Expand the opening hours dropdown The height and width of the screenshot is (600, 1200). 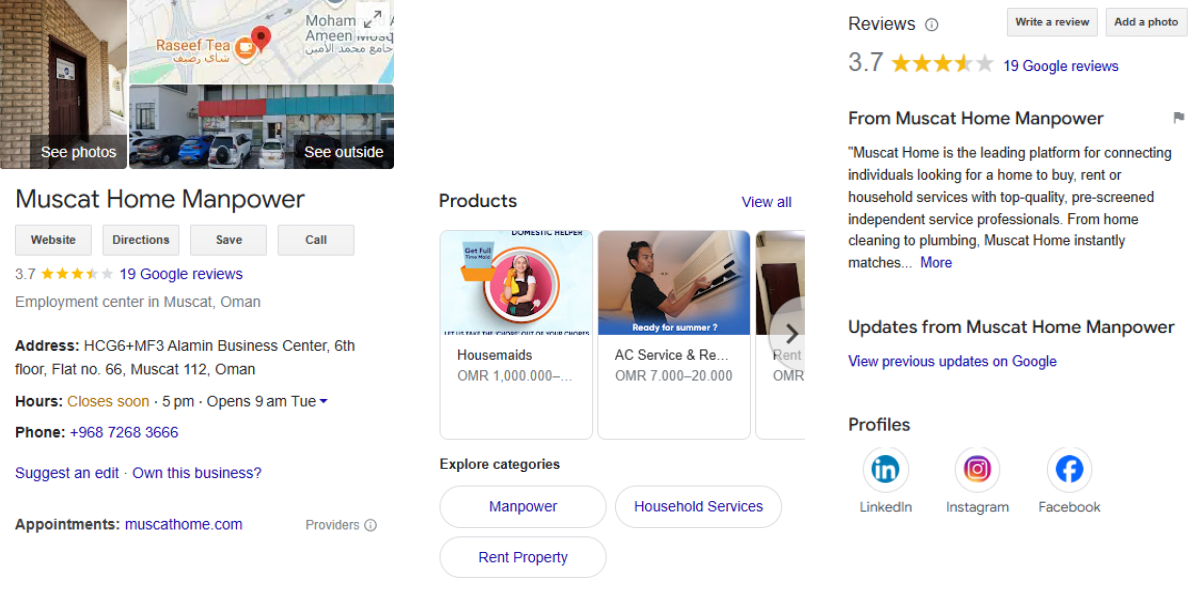point(323,402)
